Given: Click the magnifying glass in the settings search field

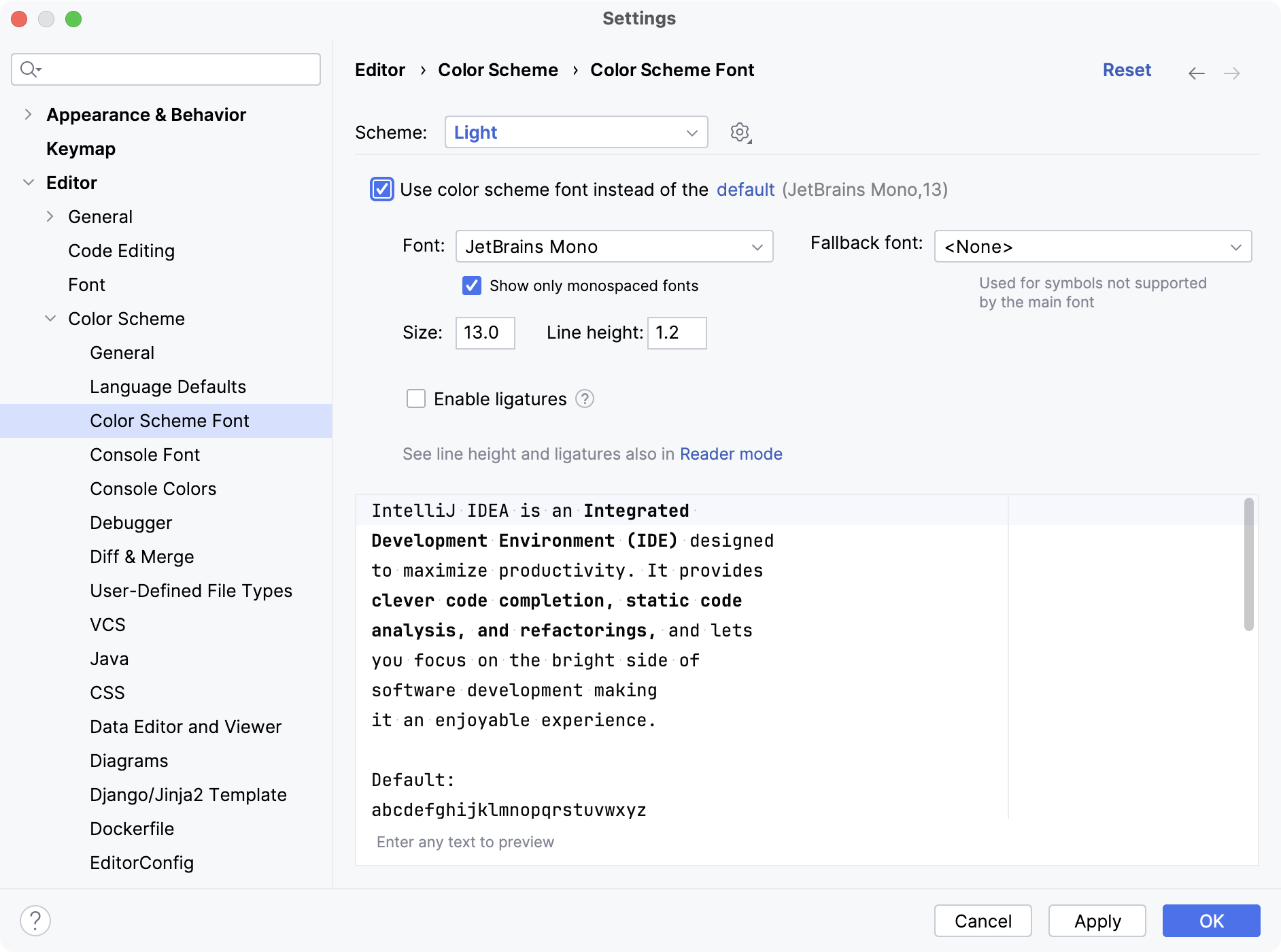Looking at the screenshot, I should 29,69.
